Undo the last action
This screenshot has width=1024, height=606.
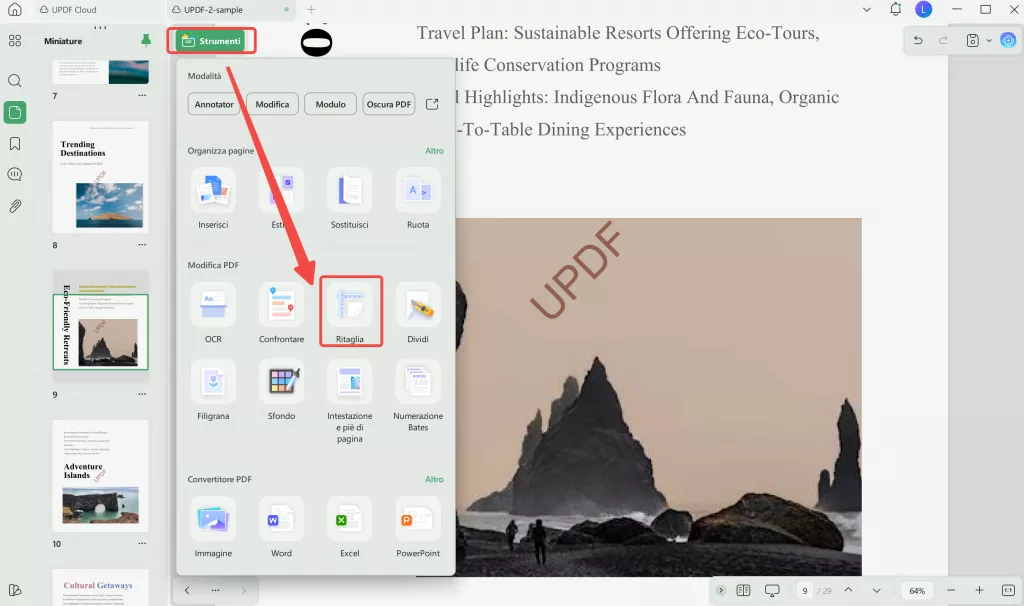click(x=918, y=40)
